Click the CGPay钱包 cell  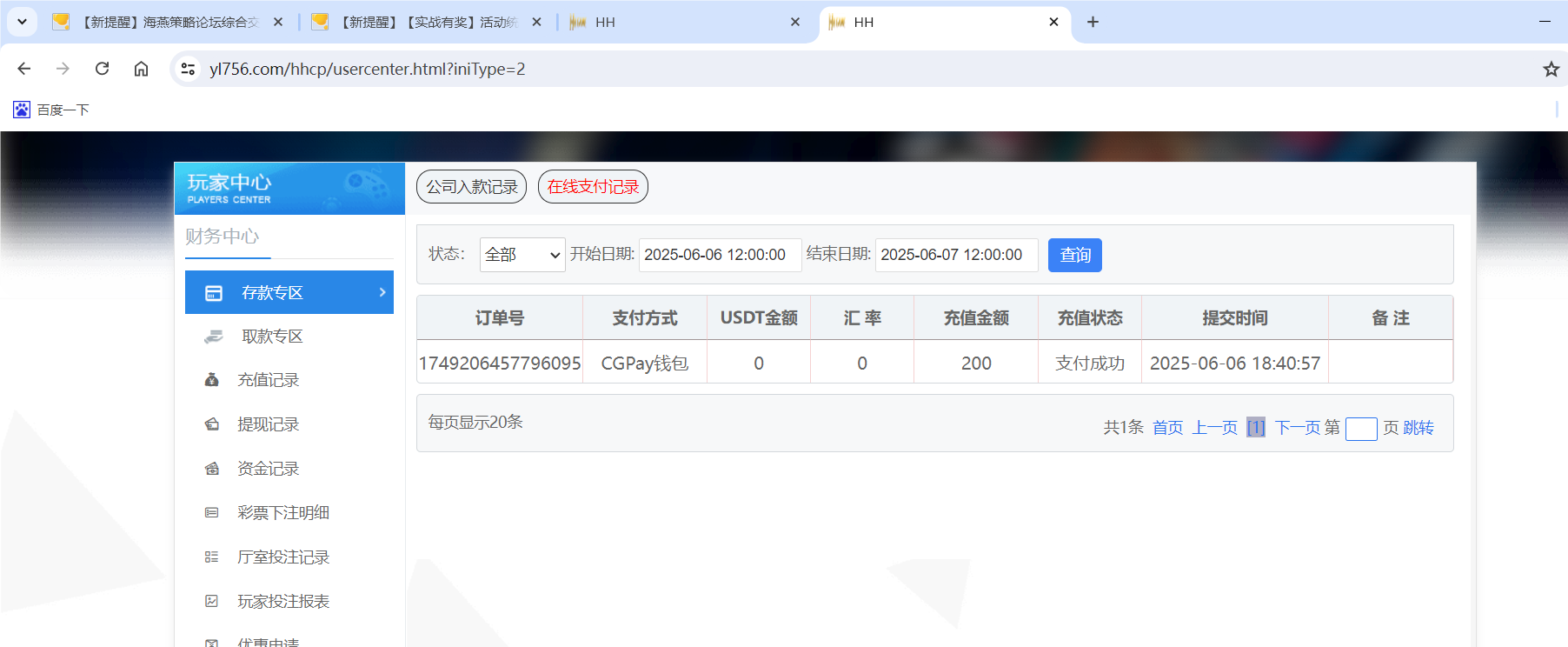(645, 364)
